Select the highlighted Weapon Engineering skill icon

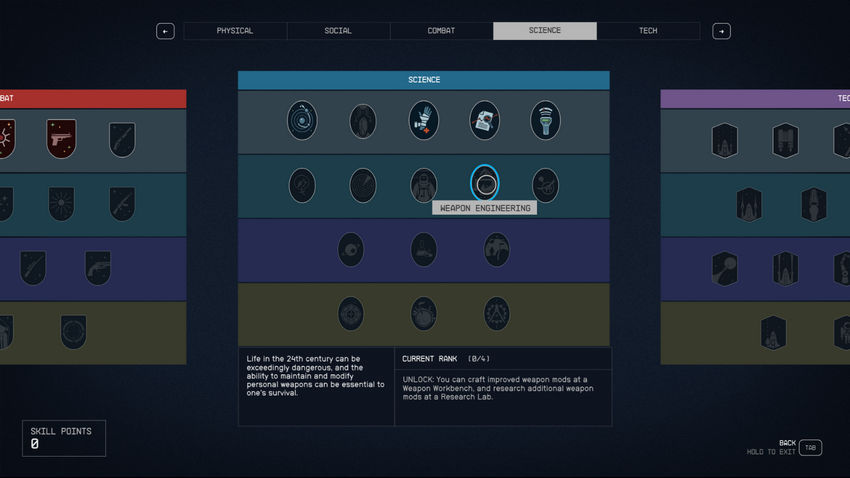(484, 184)
